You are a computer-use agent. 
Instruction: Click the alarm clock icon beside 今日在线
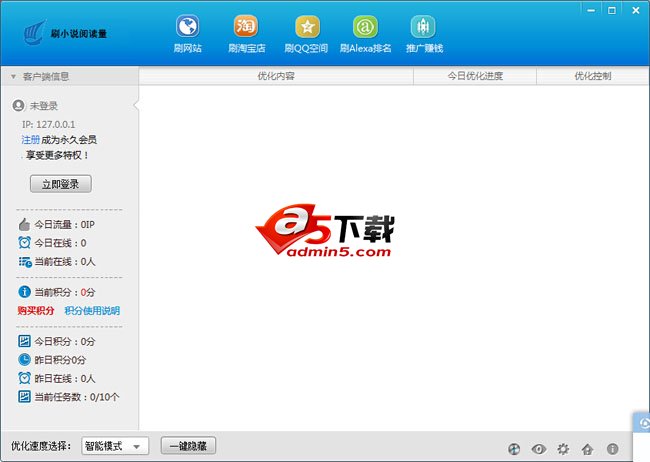coord(24,243)
